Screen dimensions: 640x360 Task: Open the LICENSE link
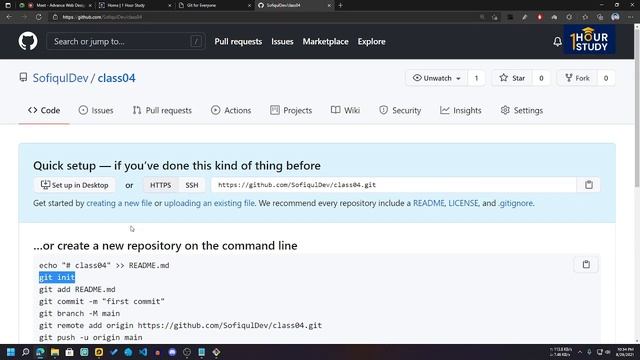pos(463,203)
